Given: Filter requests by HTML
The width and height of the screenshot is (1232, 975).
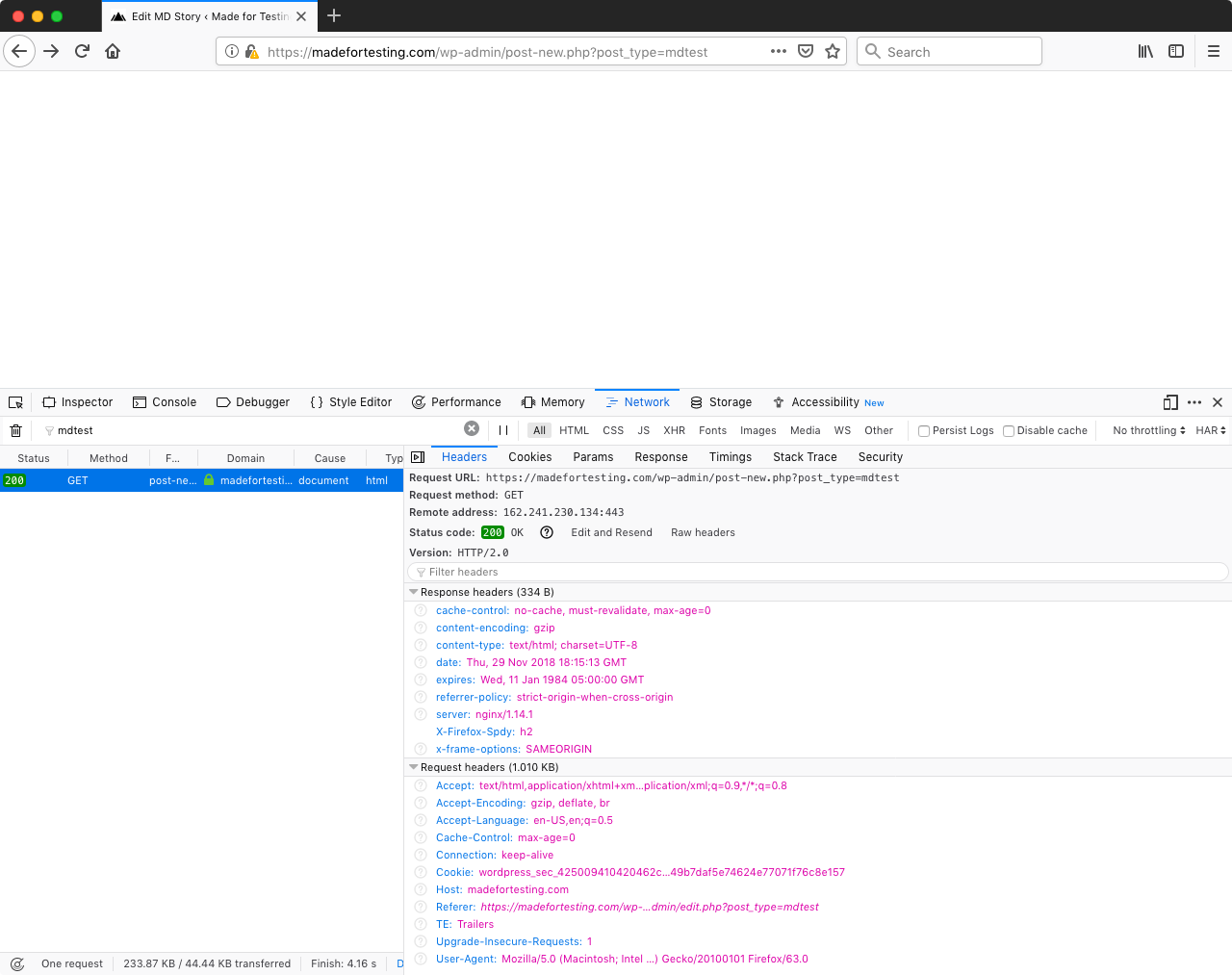Looking at the screenshot, I should pyautogui.click(x=574, y=430).
